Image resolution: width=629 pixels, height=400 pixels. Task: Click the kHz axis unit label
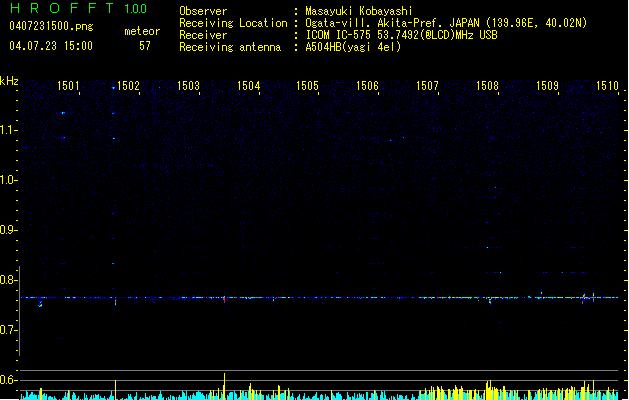[9, 81]
